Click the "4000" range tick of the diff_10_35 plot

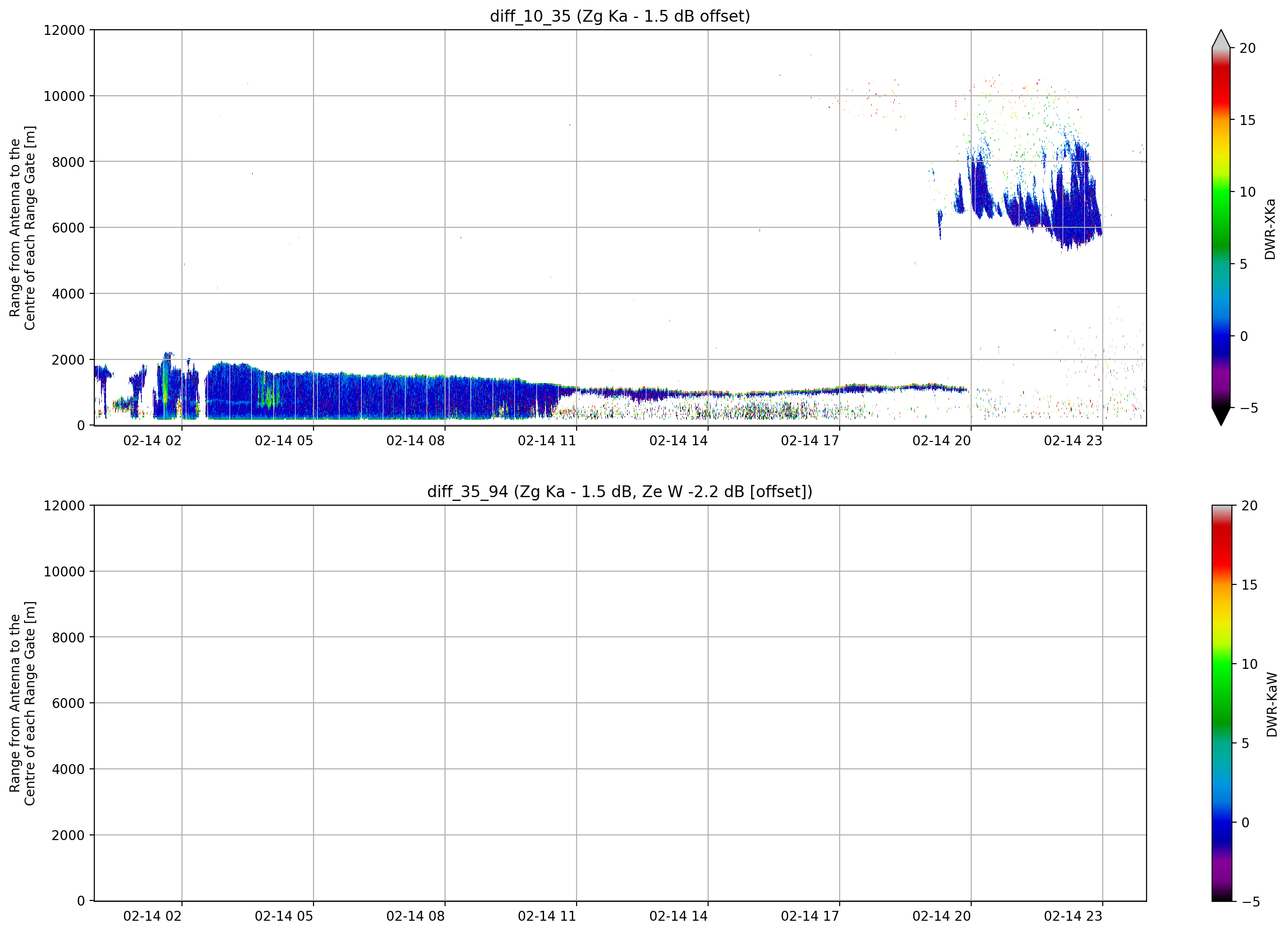(68, 294)
